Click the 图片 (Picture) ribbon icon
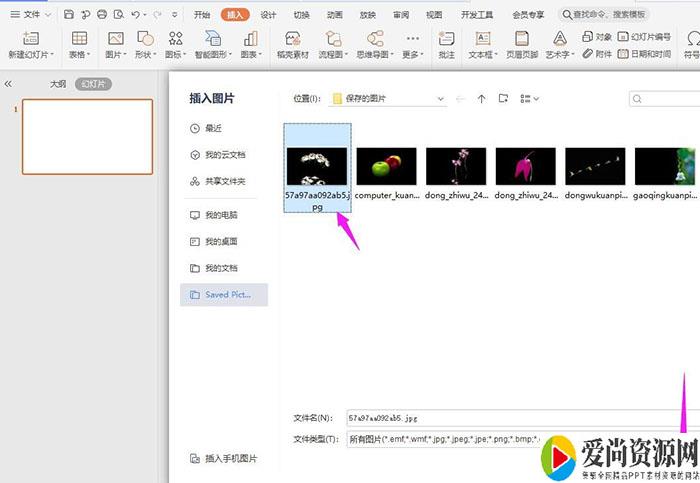Screen dimensions: 700x483 pyautogui.click(x=115, y=43)
